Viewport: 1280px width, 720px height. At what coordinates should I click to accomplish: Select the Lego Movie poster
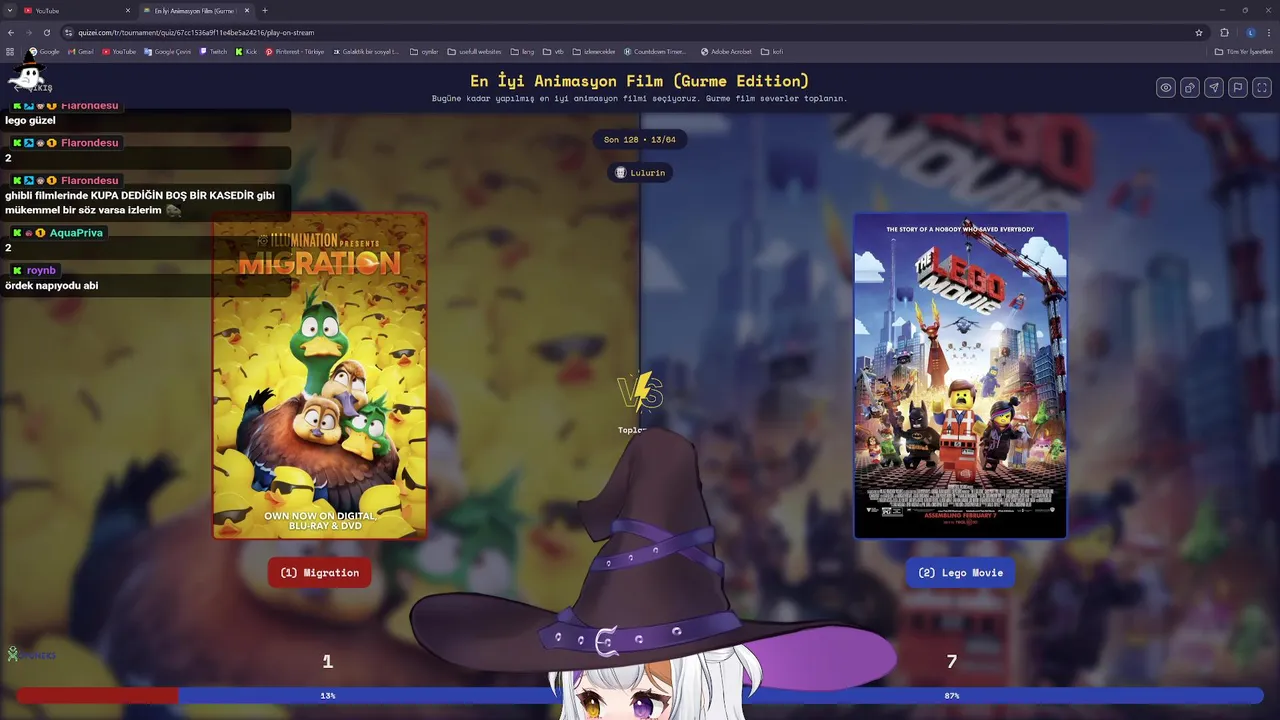click(960, 376)
